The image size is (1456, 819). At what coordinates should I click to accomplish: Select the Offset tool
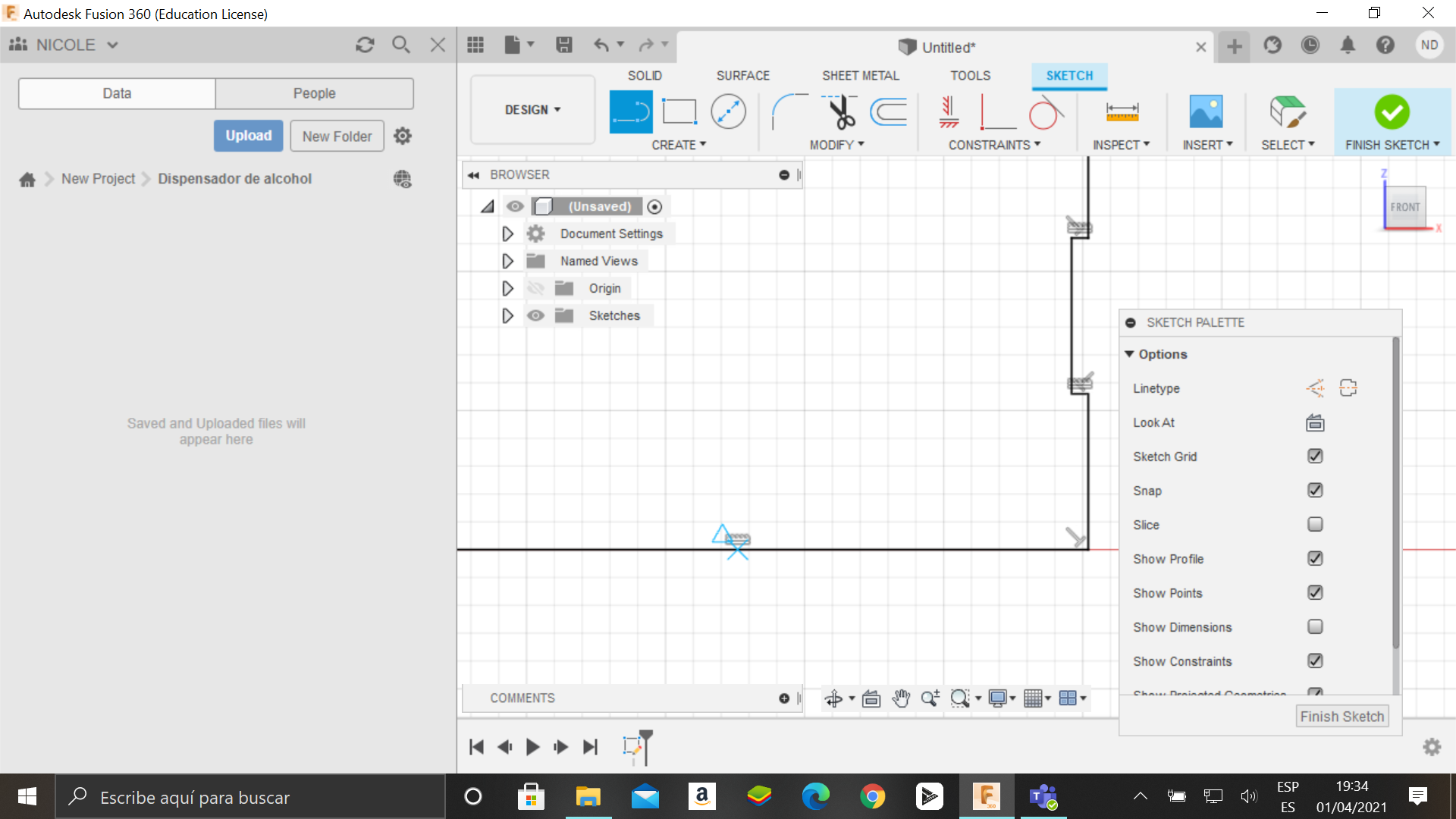click(889, 111)
